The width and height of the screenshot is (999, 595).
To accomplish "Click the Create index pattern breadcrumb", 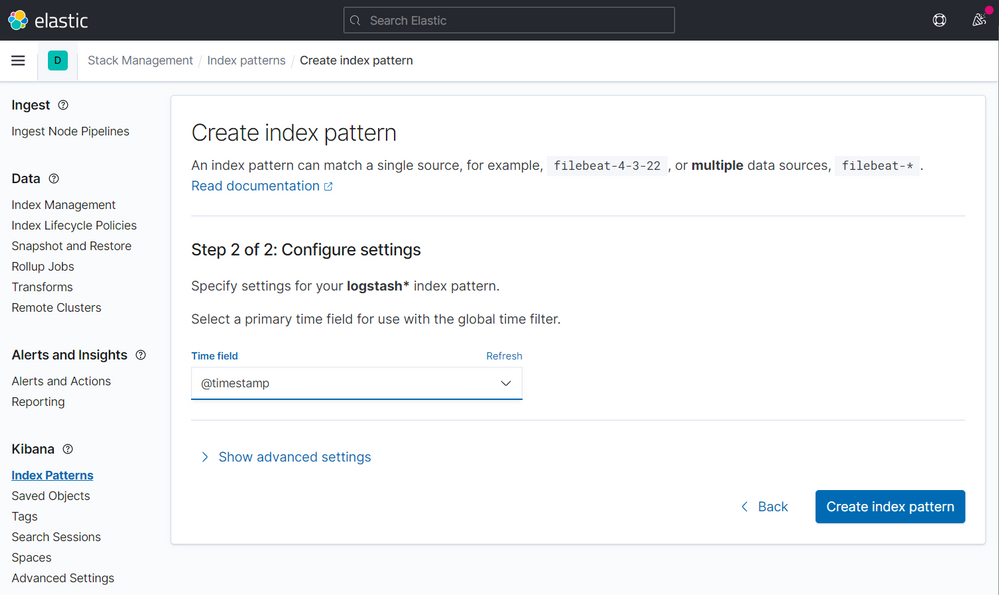I will pos(356,61).
